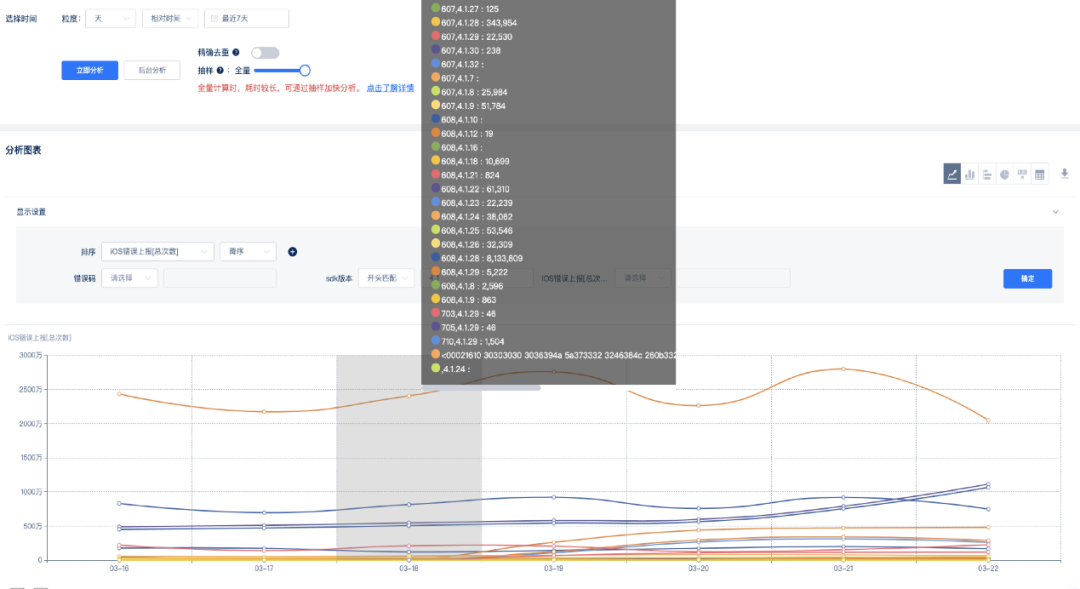Click the tooltip horizontal scrollbar
This screenshot has width=1080, height=589.
click(x=481, y=388)
